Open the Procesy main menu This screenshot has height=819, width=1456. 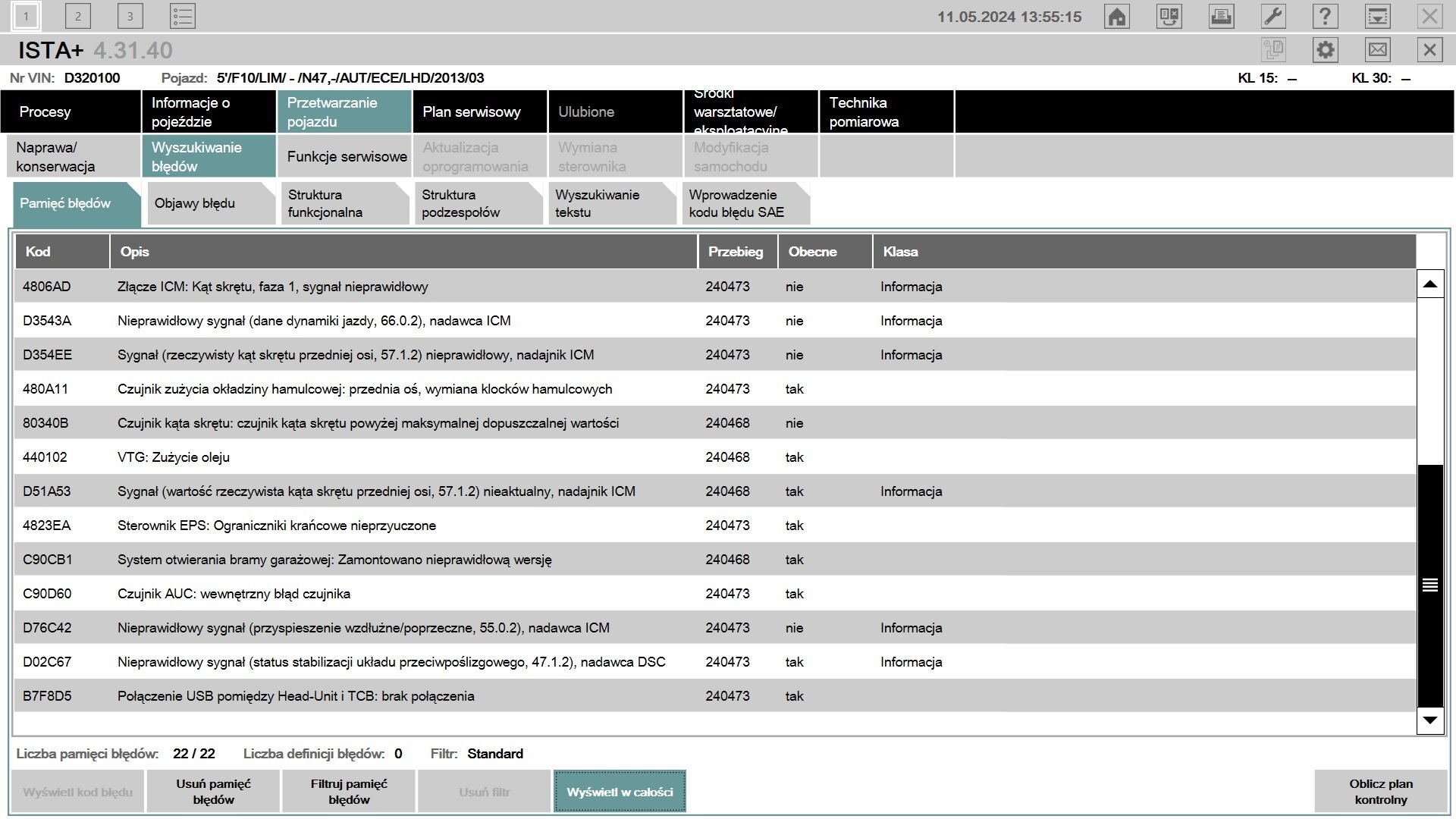tap(71, 111)
